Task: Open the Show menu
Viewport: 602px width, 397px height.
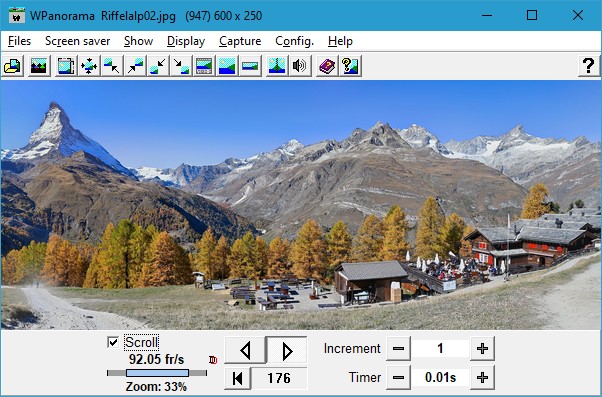Action: click(139, 41)
